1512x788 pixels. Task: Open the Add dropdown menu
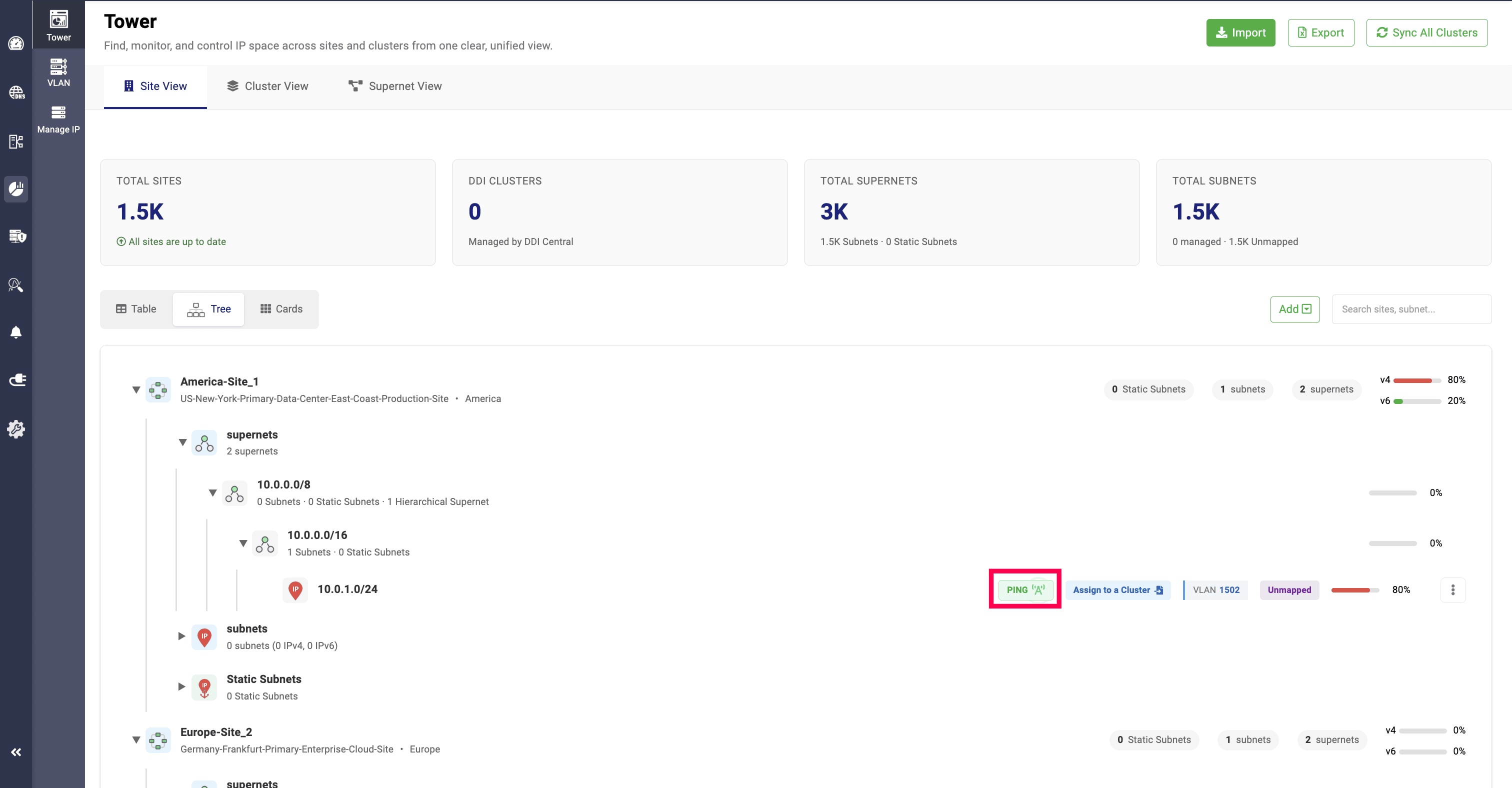tap(1295, 308)
